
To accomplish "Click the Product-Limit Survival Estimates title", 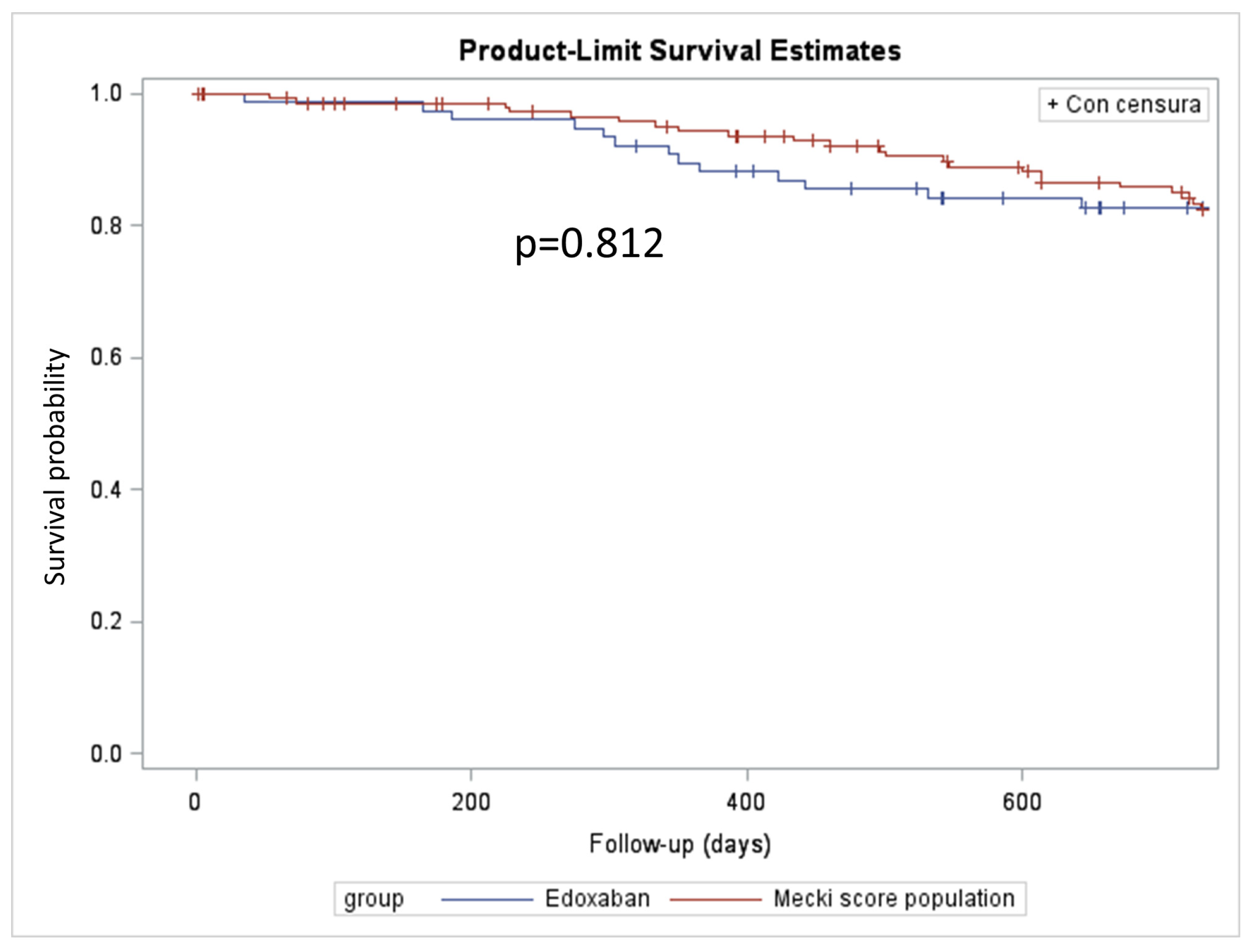I will click(x=680, y=50).
